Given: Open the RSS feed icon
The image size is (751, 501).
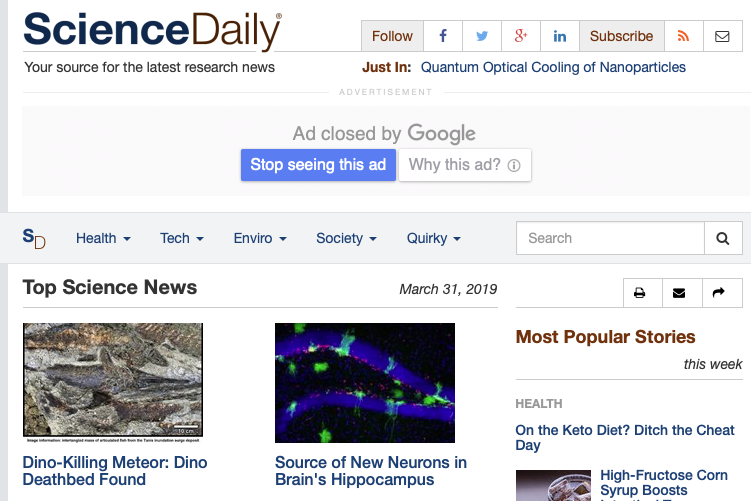Looking at the screenshot, I should 684,36.
